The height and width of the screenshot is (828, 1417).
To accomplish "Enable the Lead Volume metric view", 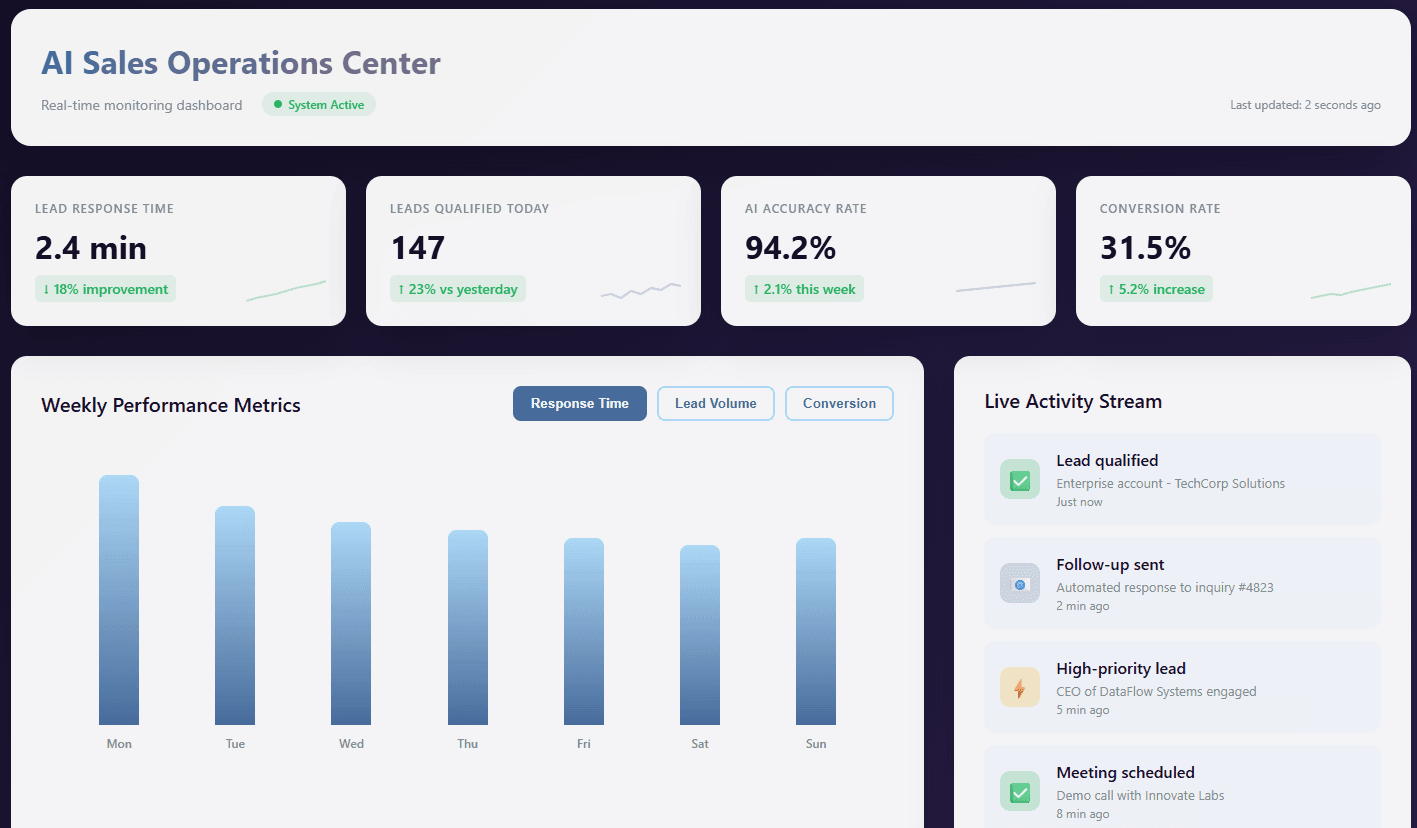I will click(715, 403).
